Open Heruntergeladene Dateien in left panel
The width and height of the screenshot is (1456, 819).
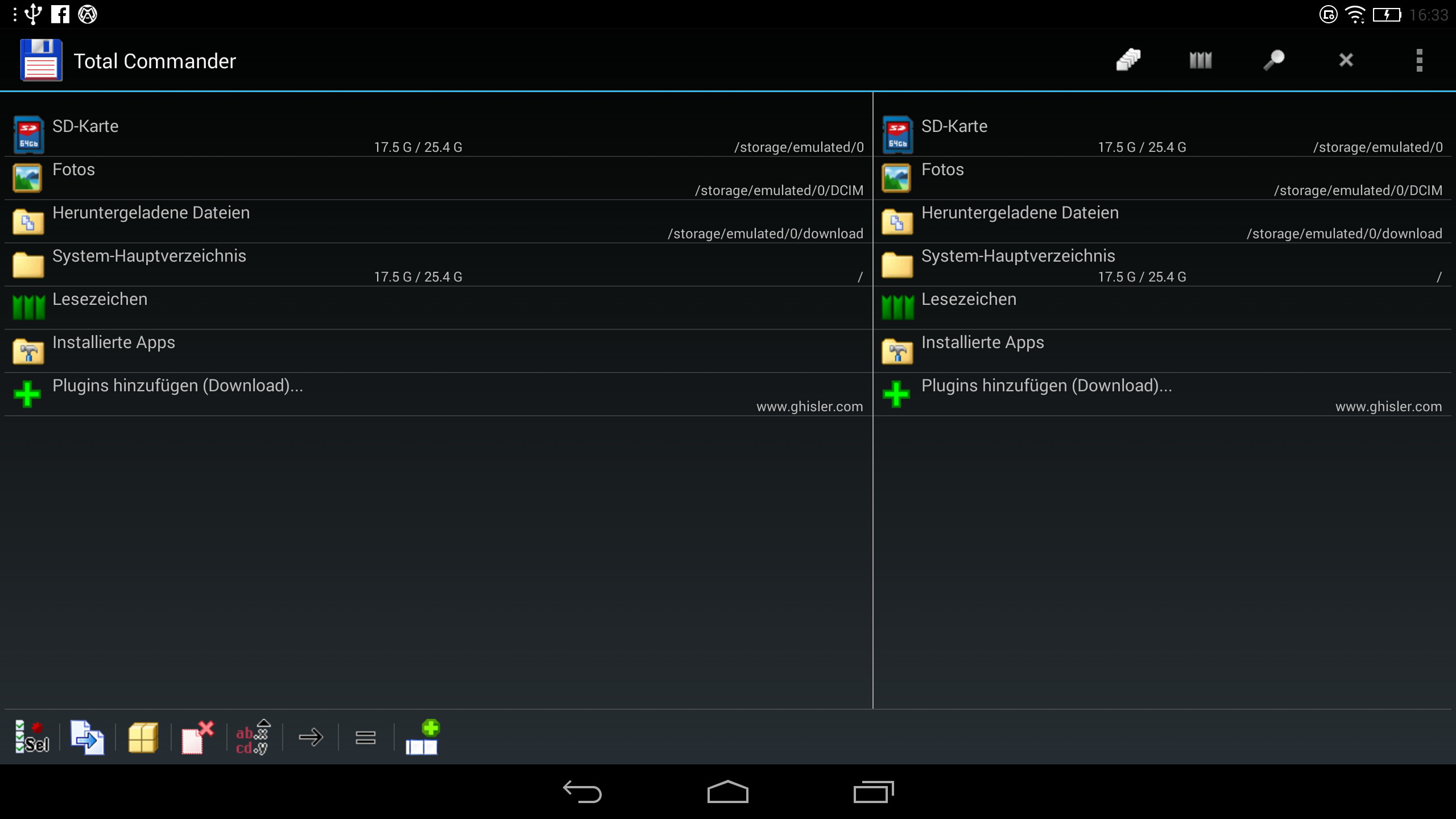click(x=438, y=221)
